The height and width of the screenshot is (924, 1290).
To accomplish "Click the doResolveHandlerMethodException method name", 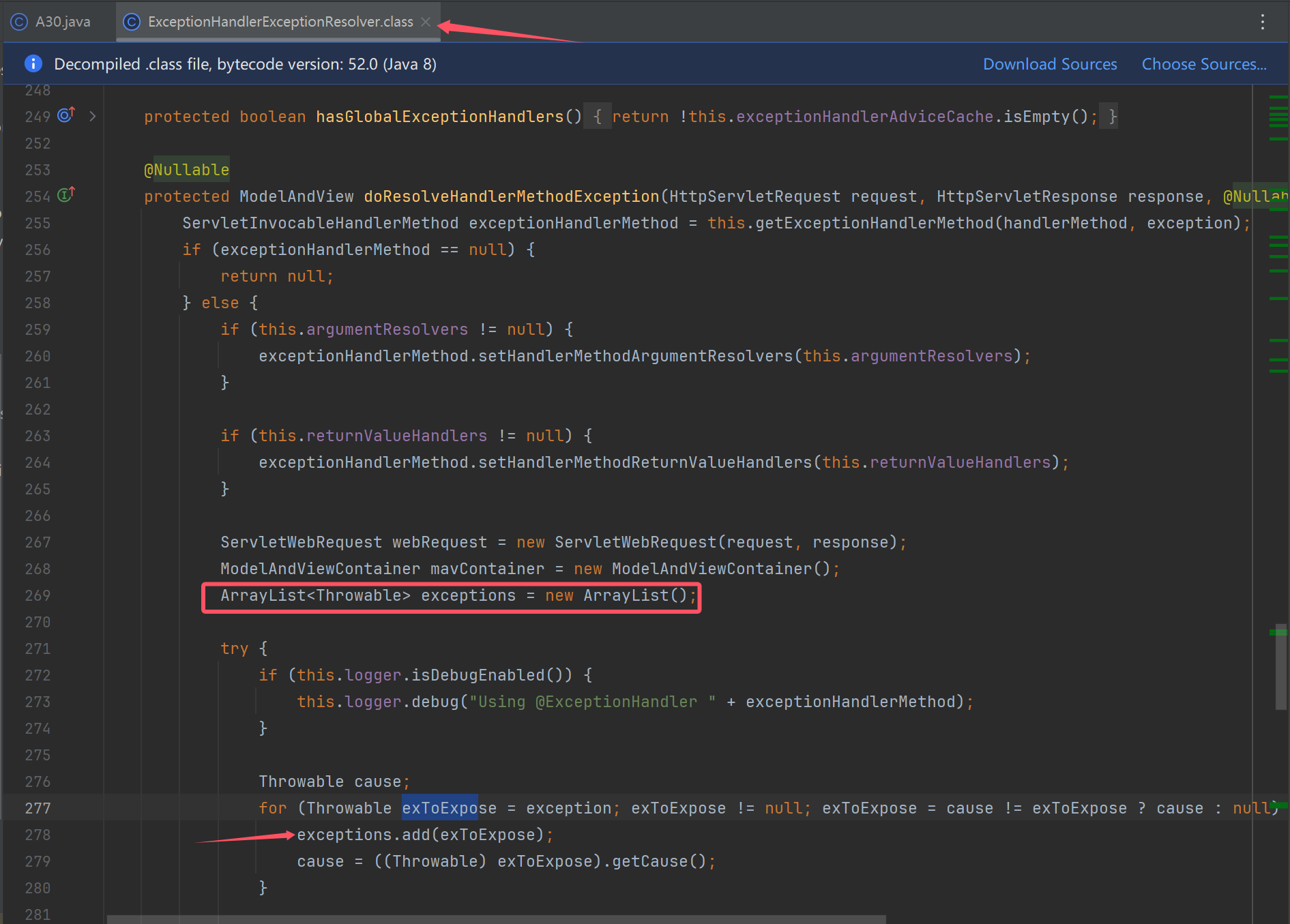I will [512, 196].
